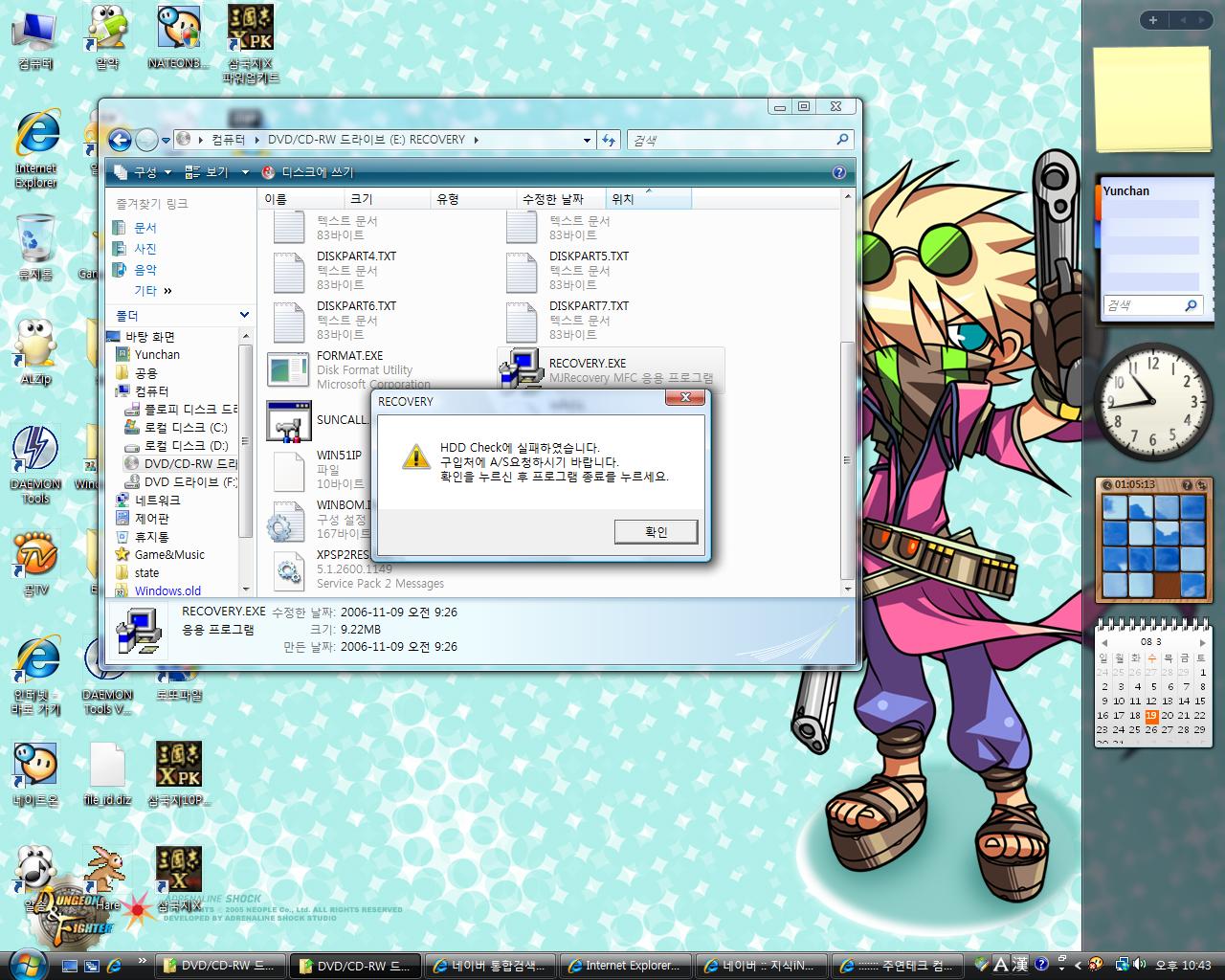This screenshot has height=980, width=1225.
Task: Click the refresh button beside address bar
Action: 609,140
